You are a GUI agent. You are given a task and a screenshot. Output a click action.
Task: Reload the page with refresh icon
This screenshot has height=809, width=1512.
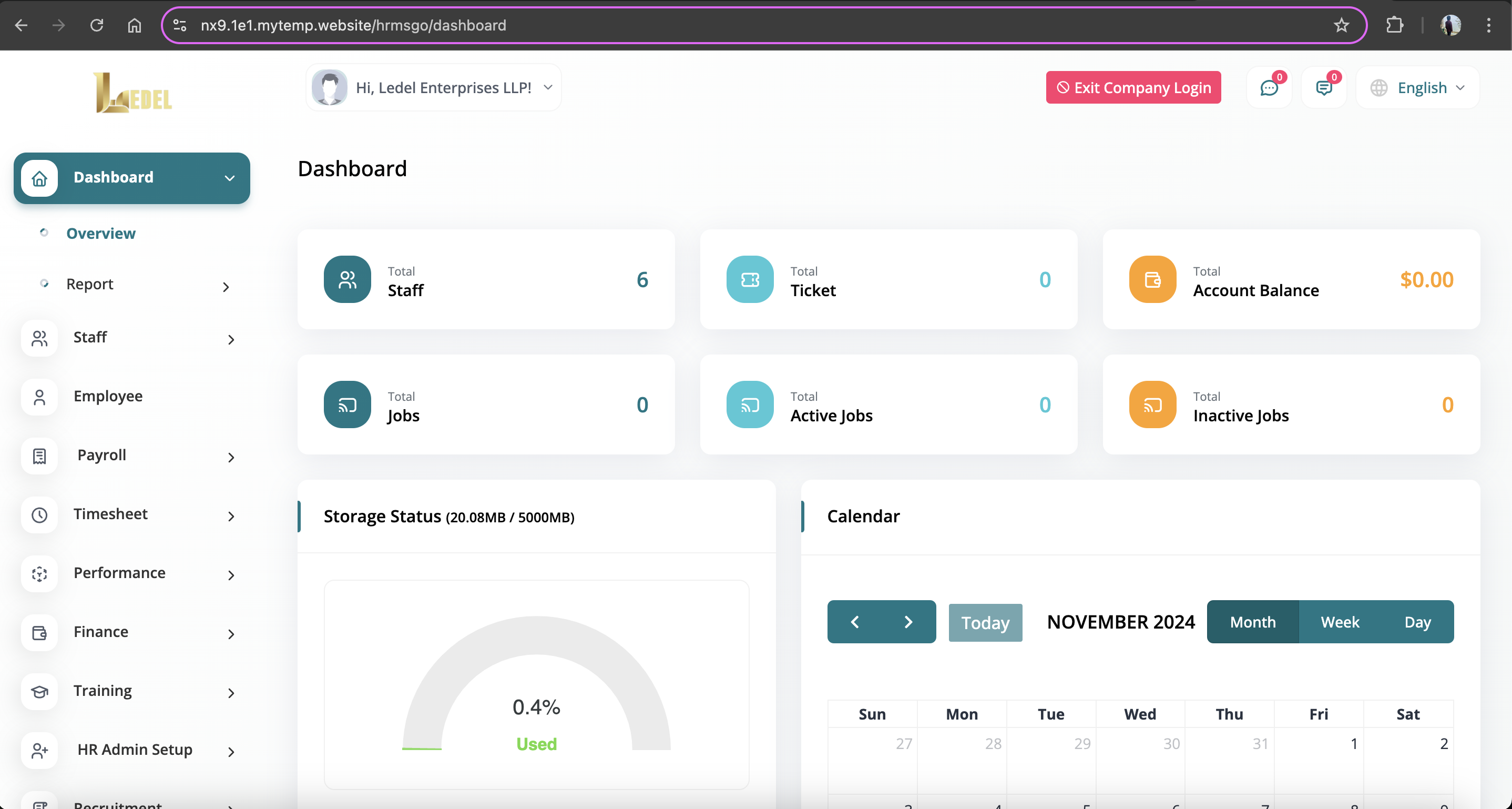point(97,25)
